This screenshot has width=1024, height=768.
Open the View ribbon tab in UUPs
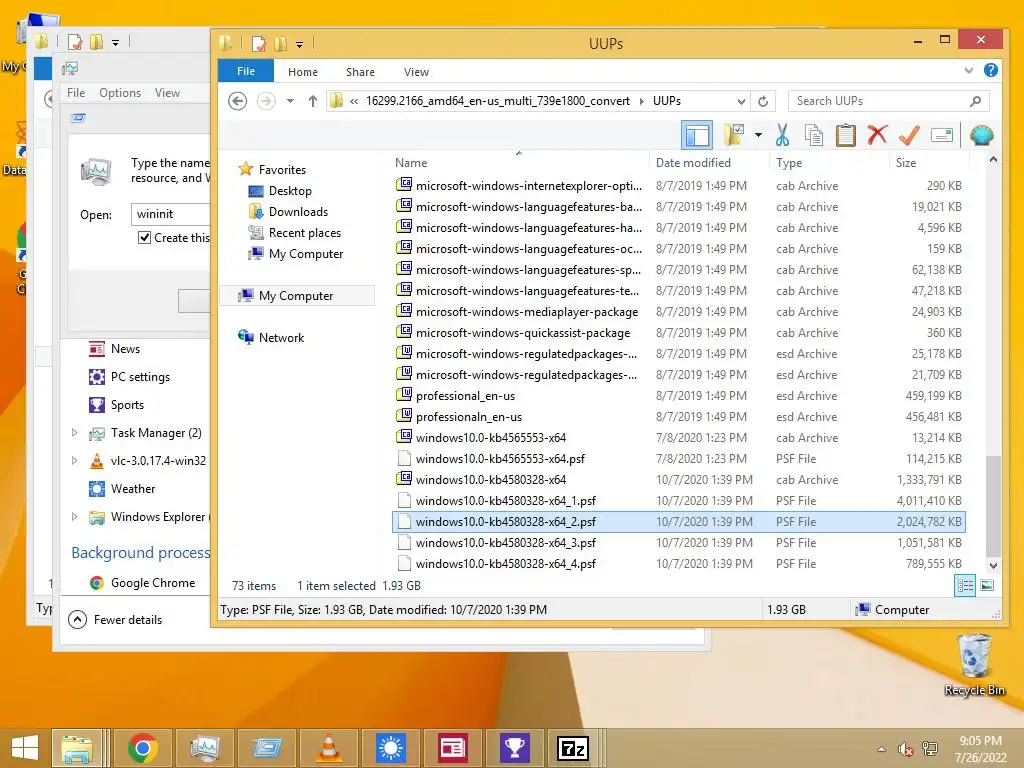416,72
